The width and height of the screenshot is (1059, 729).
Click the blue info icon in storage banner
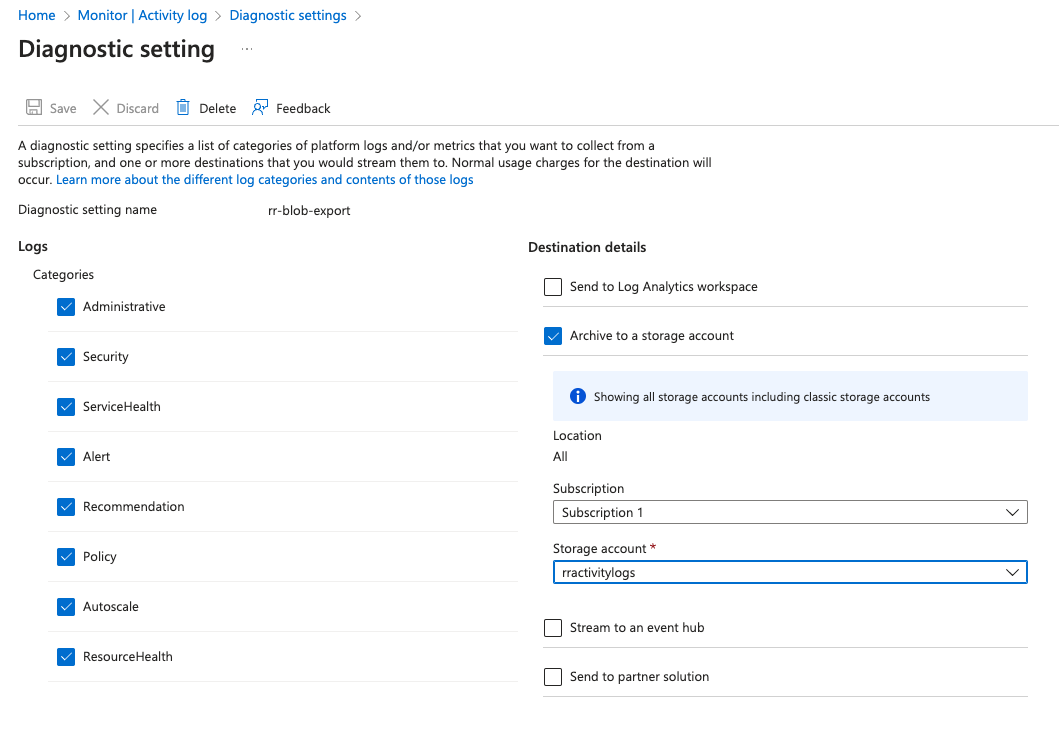coord(577,397)
